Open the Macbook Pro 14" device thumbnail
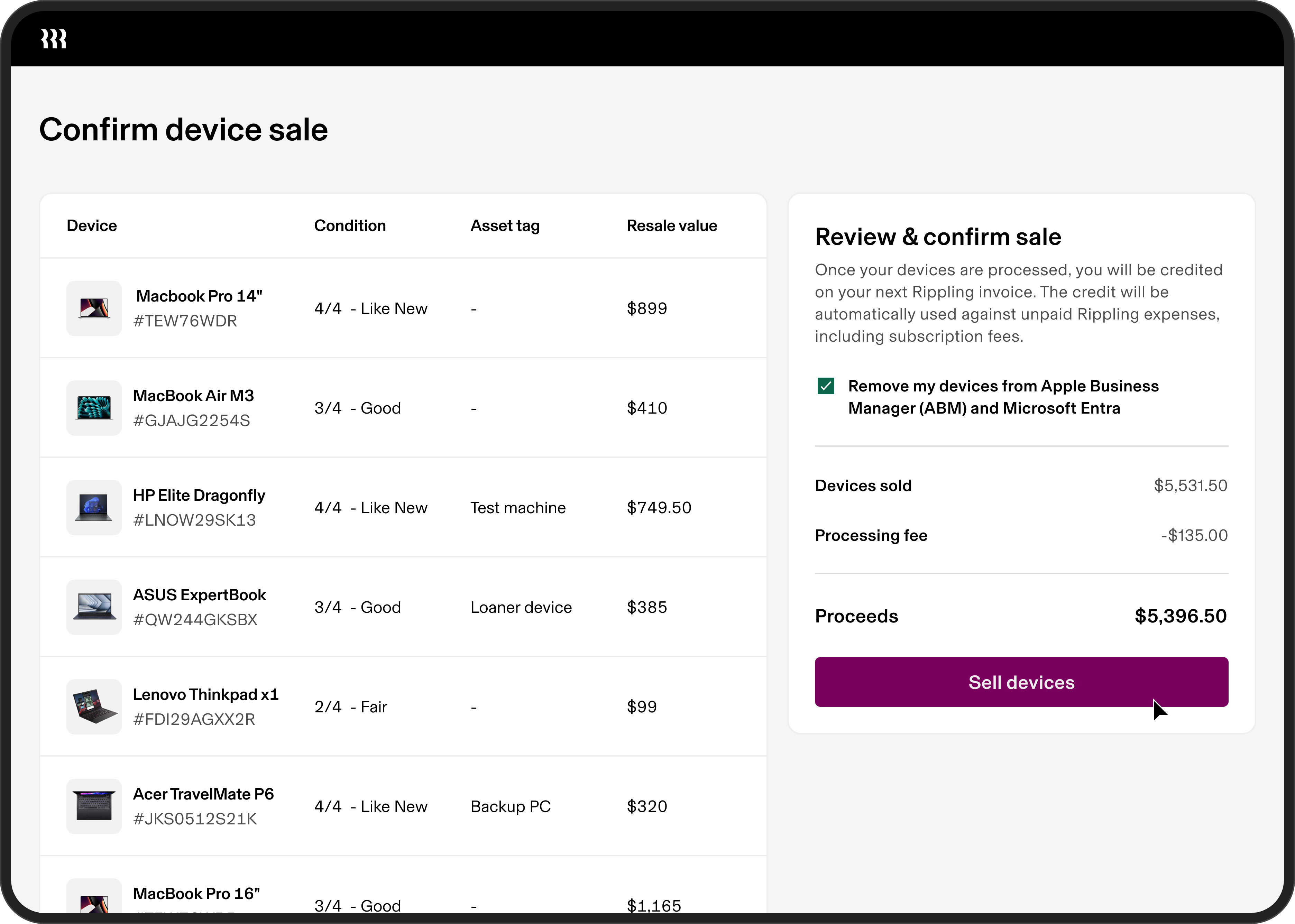Viewport: 1295px width, 924px height. tap(94, 308)
